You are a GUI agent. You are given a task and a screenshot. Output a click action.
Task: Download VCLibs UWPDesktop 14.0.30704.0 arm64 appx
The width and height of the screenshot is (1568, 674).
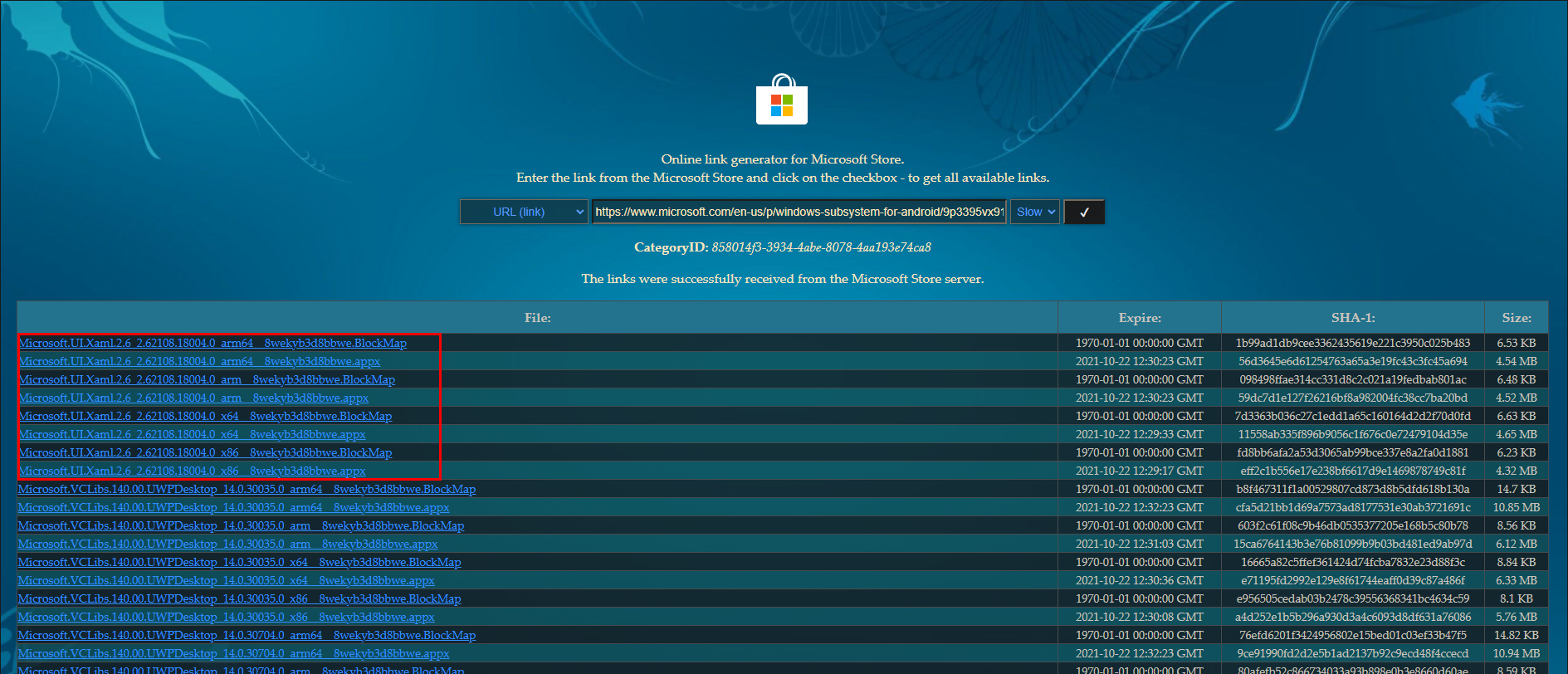pos(234,653)
